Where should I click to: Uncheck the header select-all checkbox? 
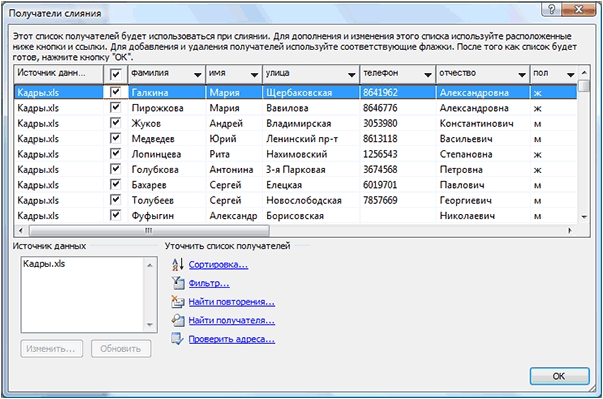115,74
